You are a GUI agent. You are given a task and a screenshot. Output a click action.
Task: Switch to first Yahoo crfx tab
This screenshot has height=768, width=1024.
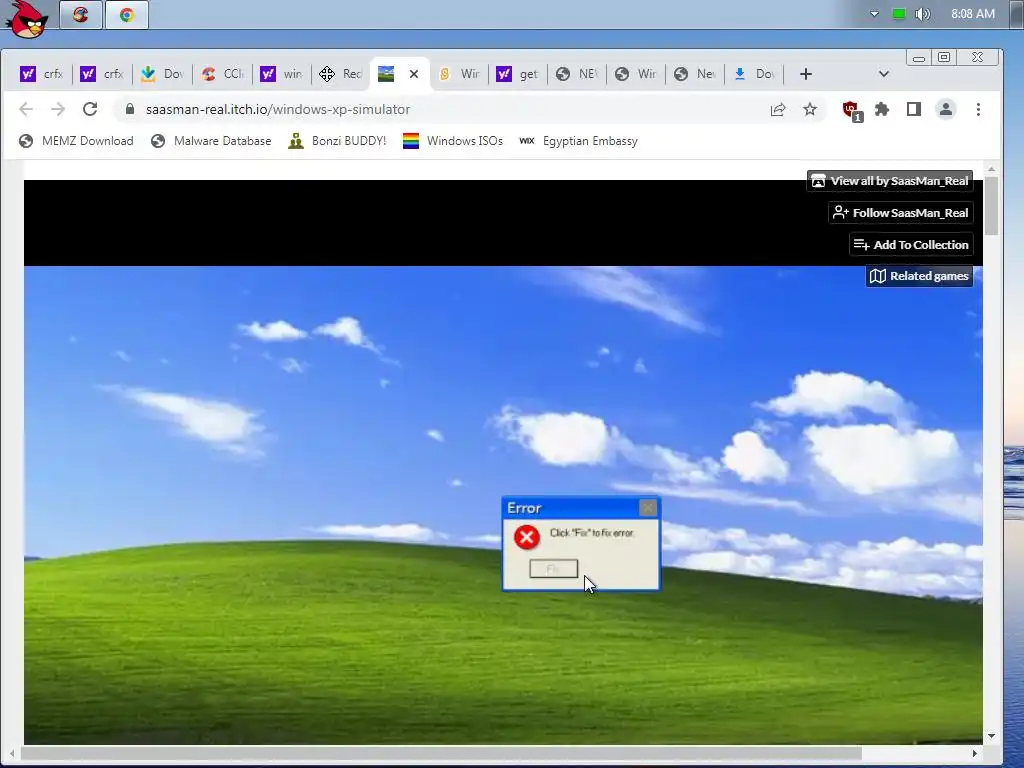tap(42, 74)
